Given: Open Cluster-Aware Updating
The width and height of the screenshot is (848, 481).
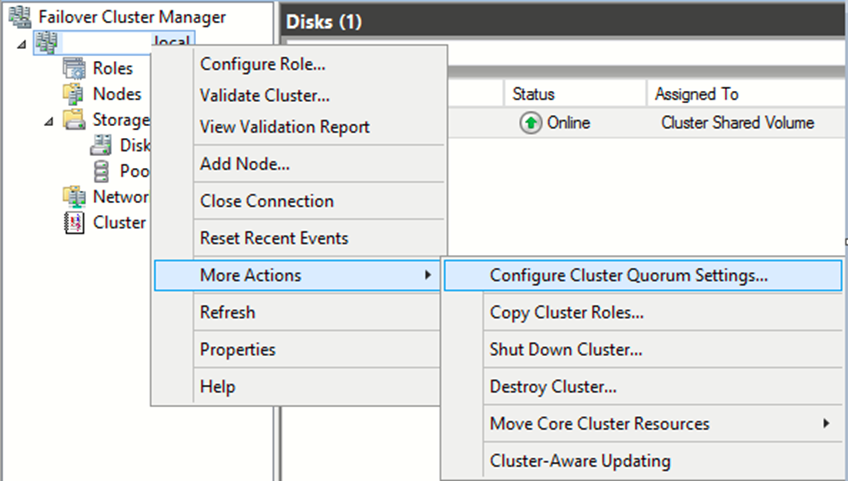Looking at the screenshot, I should (x=580, y=460).
